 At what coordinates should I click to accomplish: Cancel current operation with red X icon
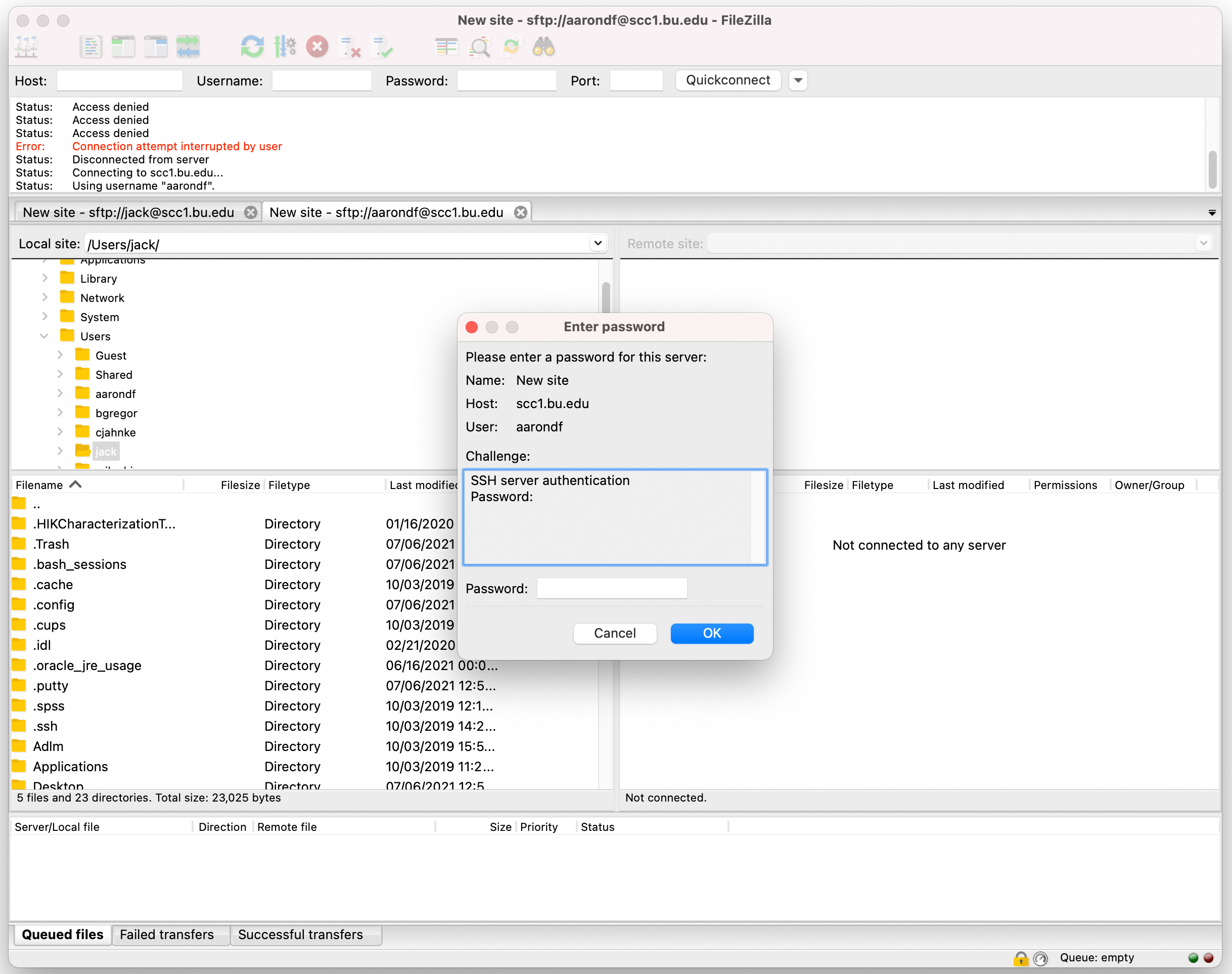(317, 47)
